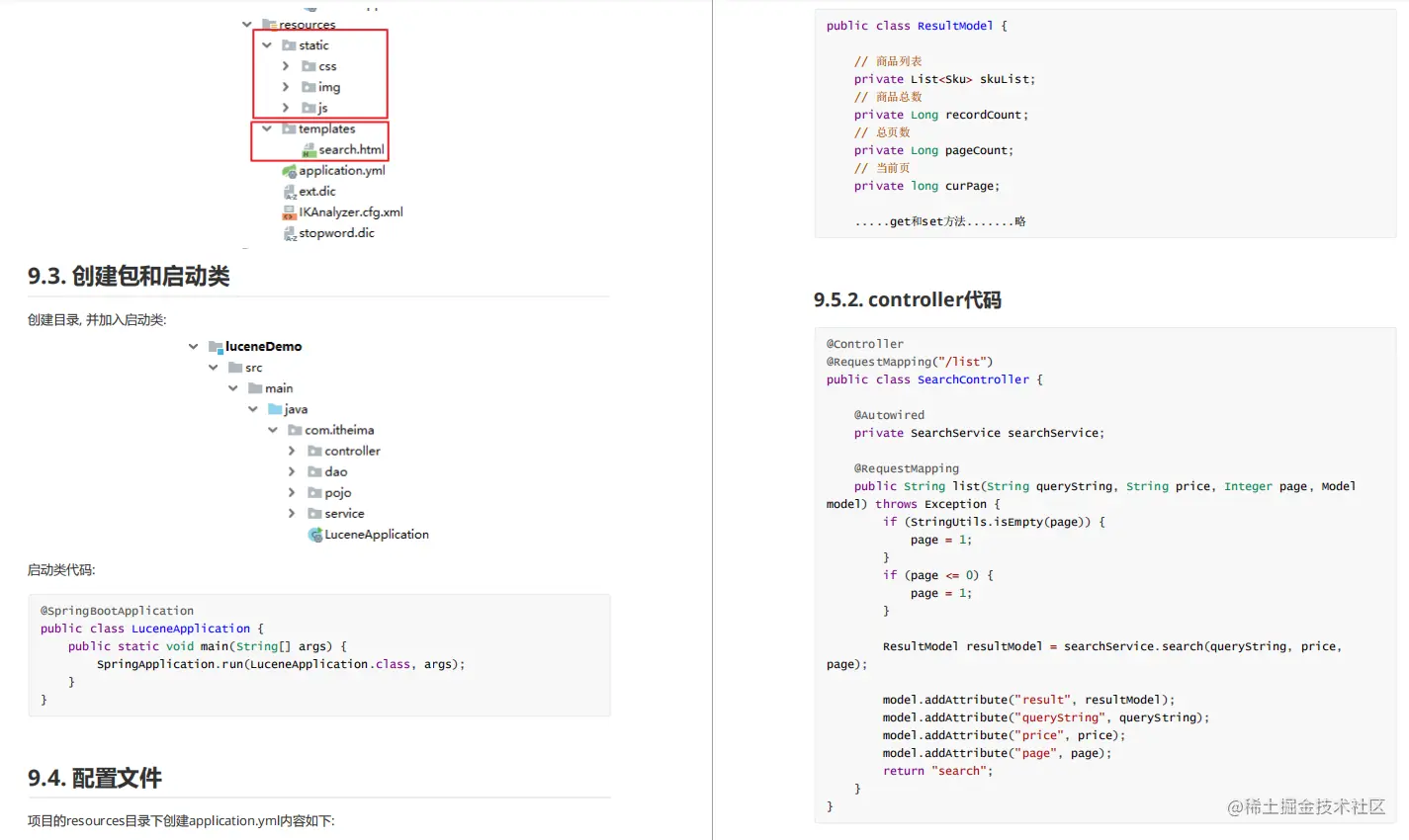The width and height of the screenshot is (1409, 840).
Task: Click the application.yml Spring leaf icon
Action: point(289,171)
